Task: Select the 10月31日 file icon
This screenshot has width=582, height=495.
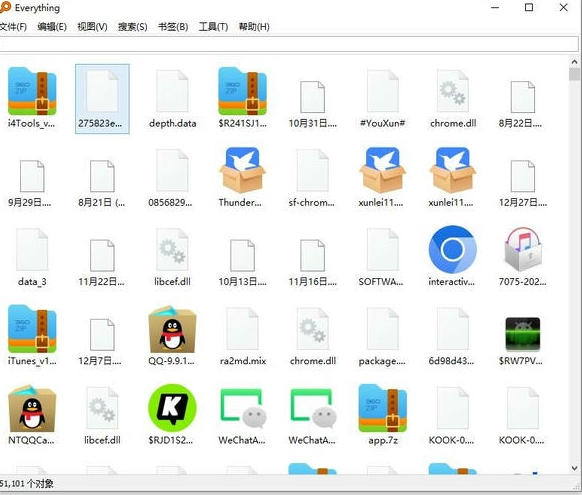Action: coord(313,97)
